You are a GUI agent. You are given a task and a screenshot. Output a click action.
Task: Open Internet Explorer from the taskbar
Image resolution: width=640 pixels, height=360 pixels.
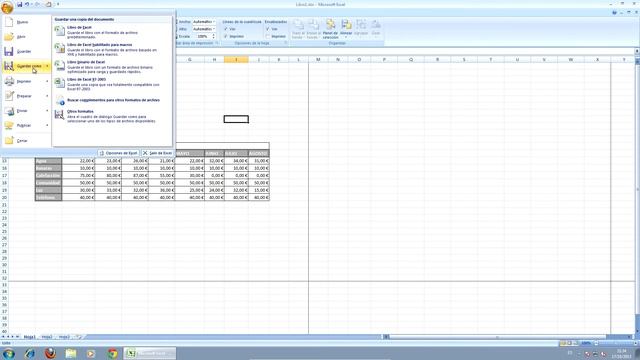pyautogui.click(x=29, y=353)
